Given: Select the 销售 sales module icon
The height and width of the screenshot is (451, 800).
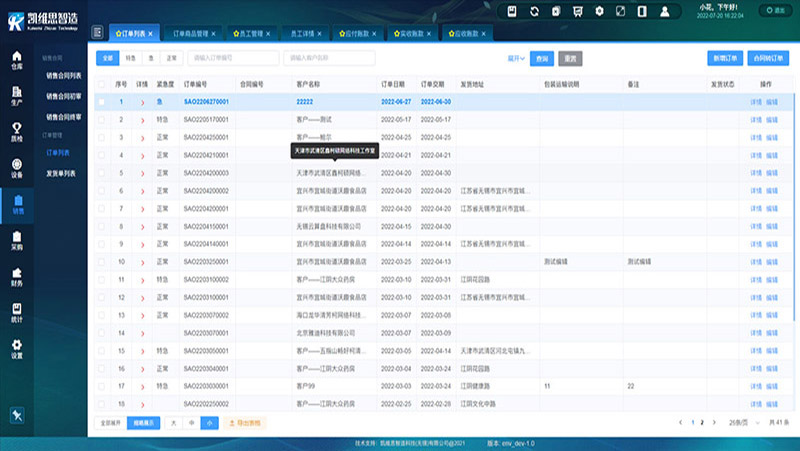Looking at the screenshot, I should pos(18,205).
